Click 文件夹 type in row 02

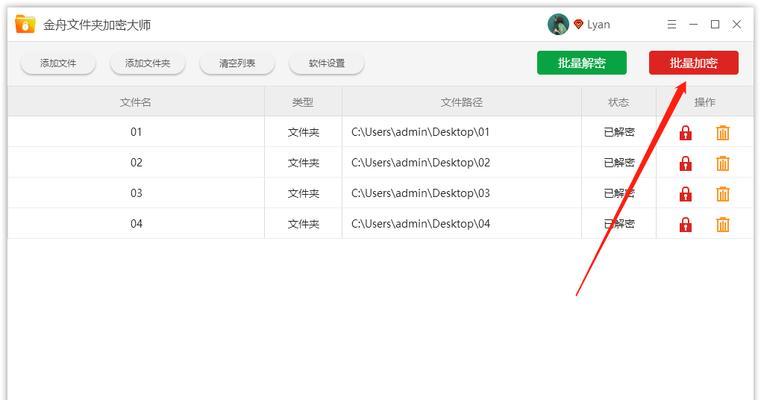click(x=303, y=163)
